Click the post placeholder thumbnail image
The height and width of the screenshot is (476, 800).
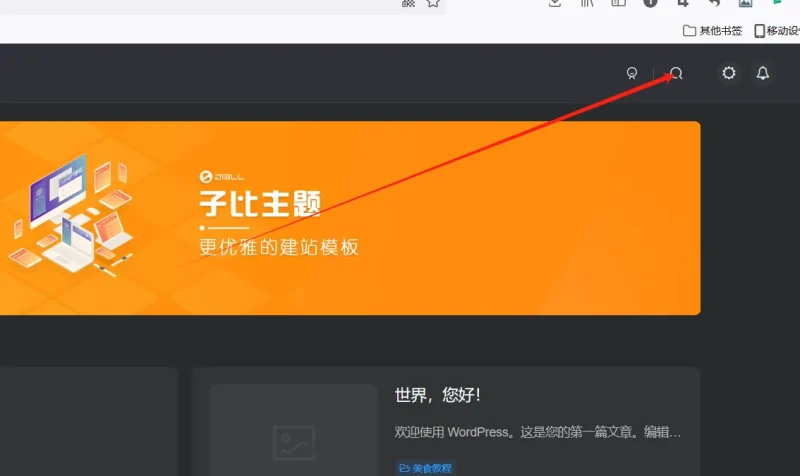tap(293, 431)
